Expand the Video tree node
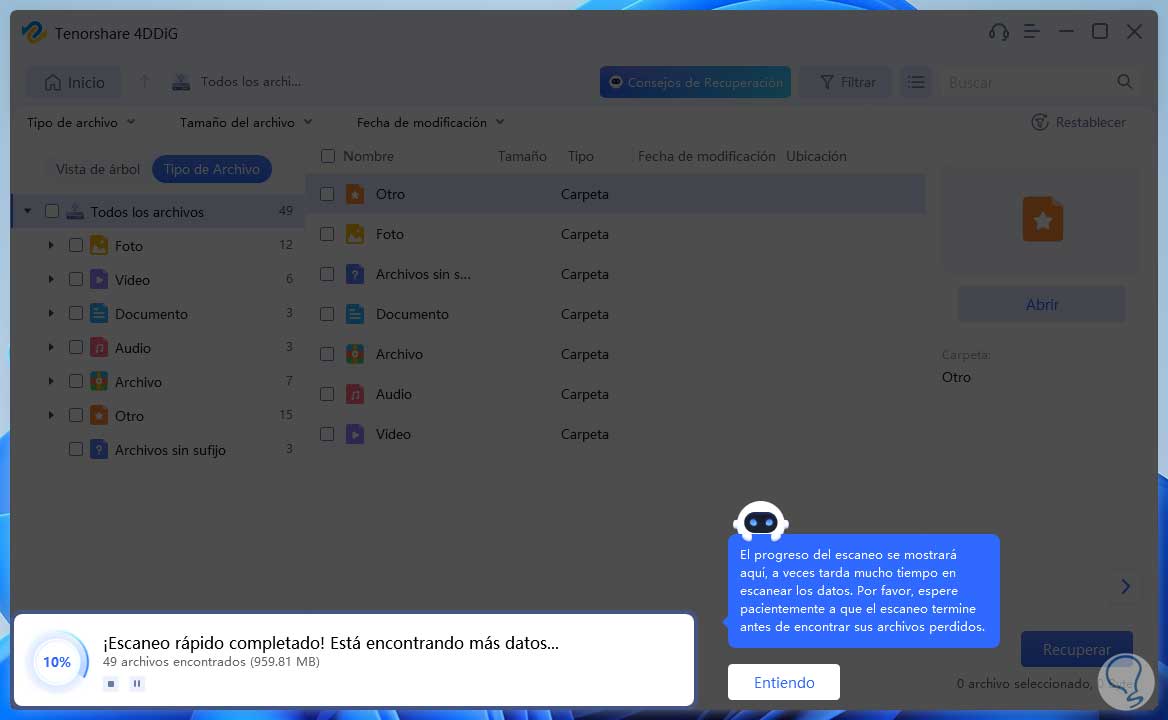Screen dimensions: 1168x720 click(51, 279)
